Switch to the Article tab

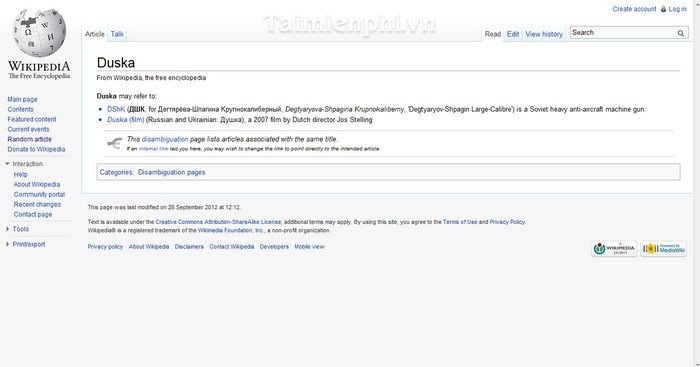[95, 34]
